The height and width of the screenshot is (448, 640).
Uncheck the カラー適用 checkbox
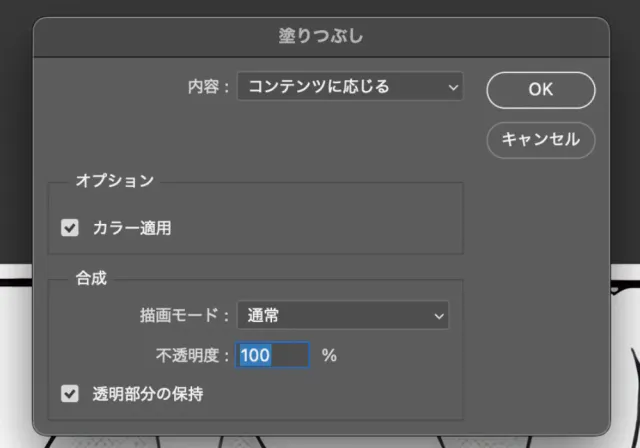tap(70, 228)
